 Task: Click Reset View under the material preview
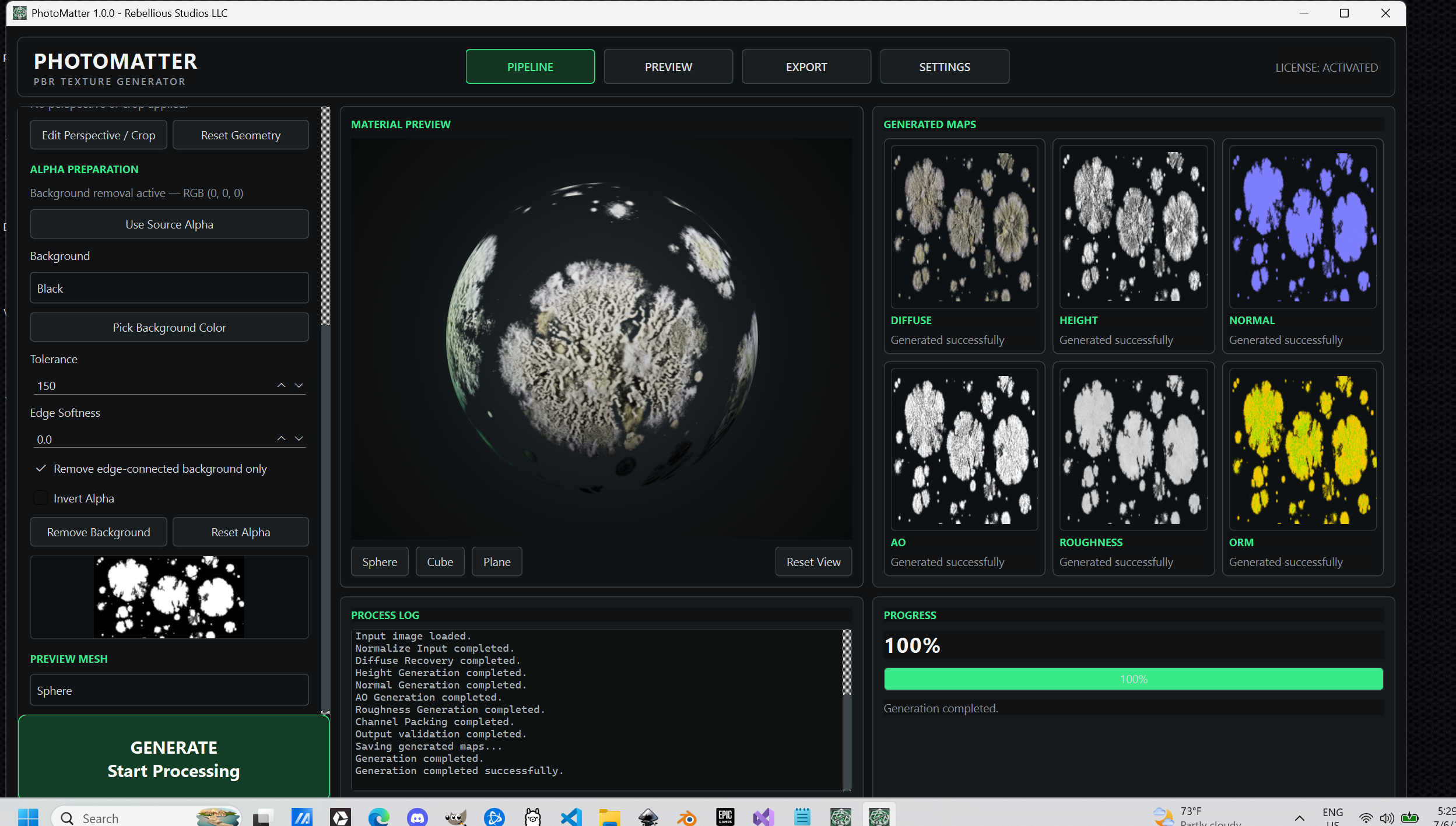(813, 561)
